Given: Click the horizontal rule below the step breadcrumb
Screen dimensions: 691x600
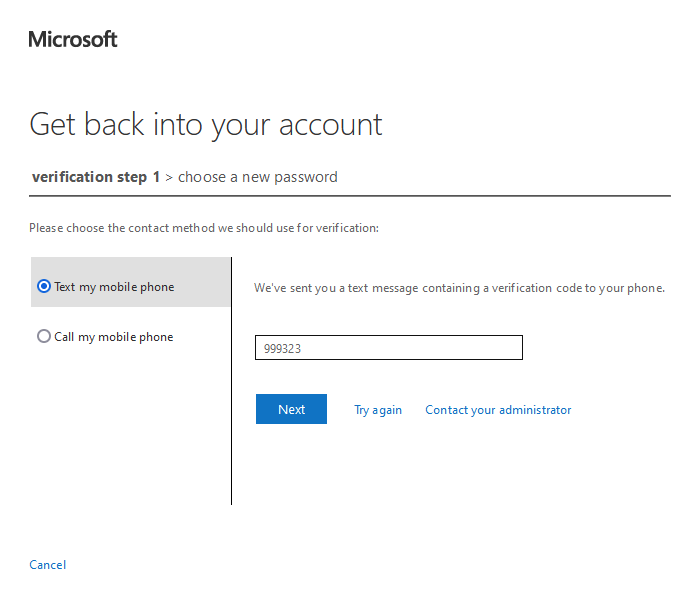Looking at the screenshot, I should coord(350,196).
